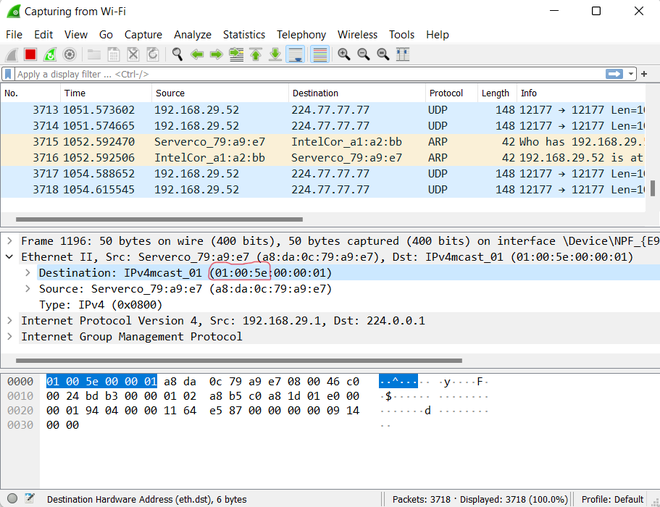The height and width of the screenshot is (507, 660).
Task: Click the Find a packet magnifier icon
Action: point(177,55)
